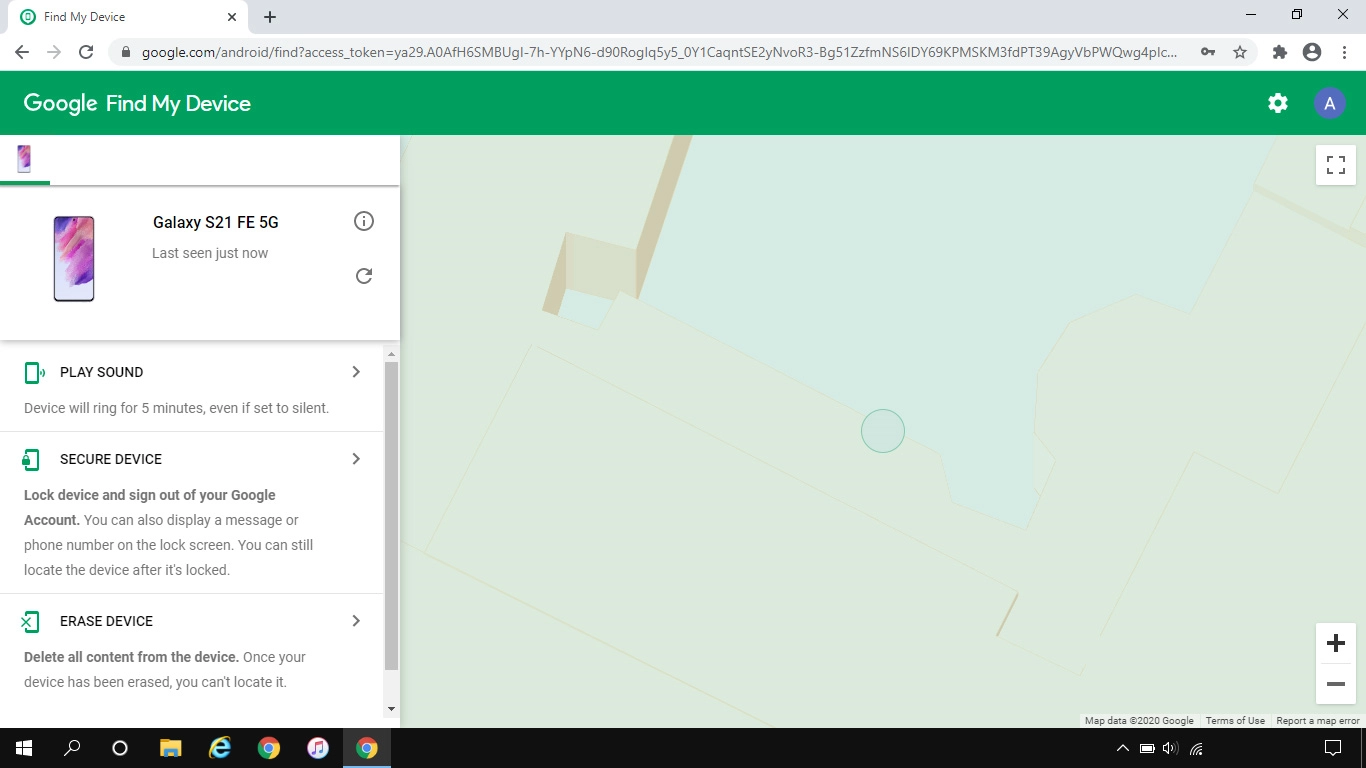Click the Last seen just now text
The width and height of the screenshot is (1366, 768).
210,253
